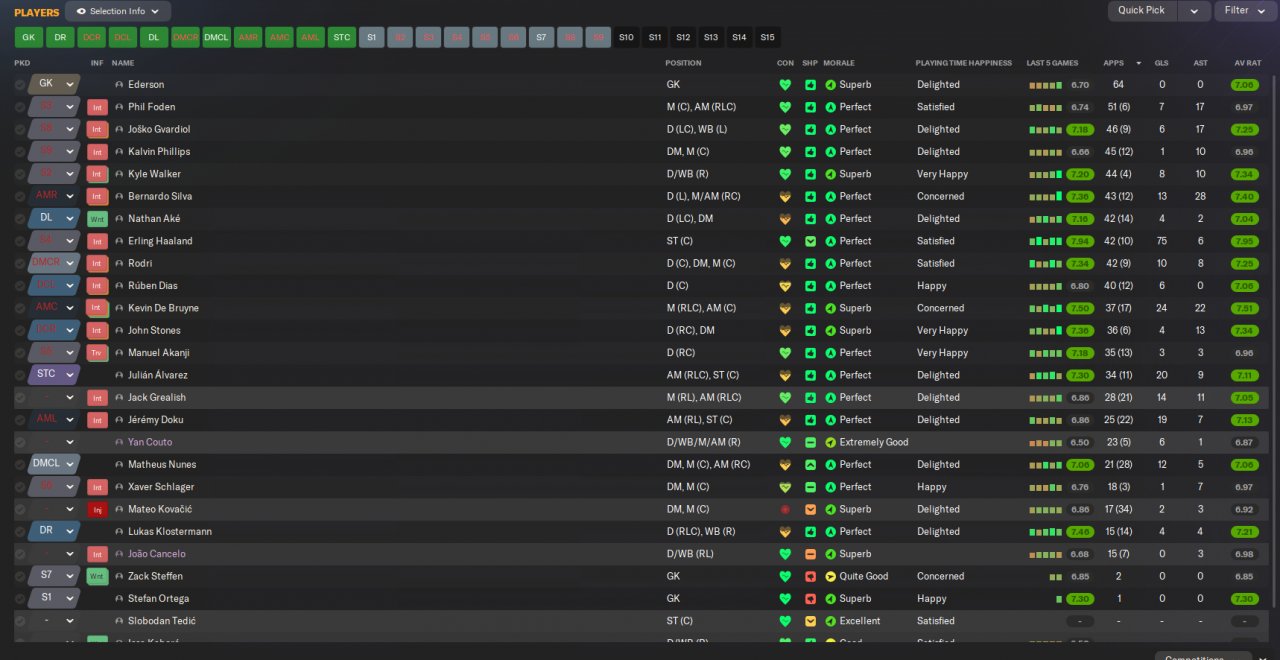Click Ederson's player profile icon
The width and height of the screenshot is (1280, 660).
coord(119,85)
